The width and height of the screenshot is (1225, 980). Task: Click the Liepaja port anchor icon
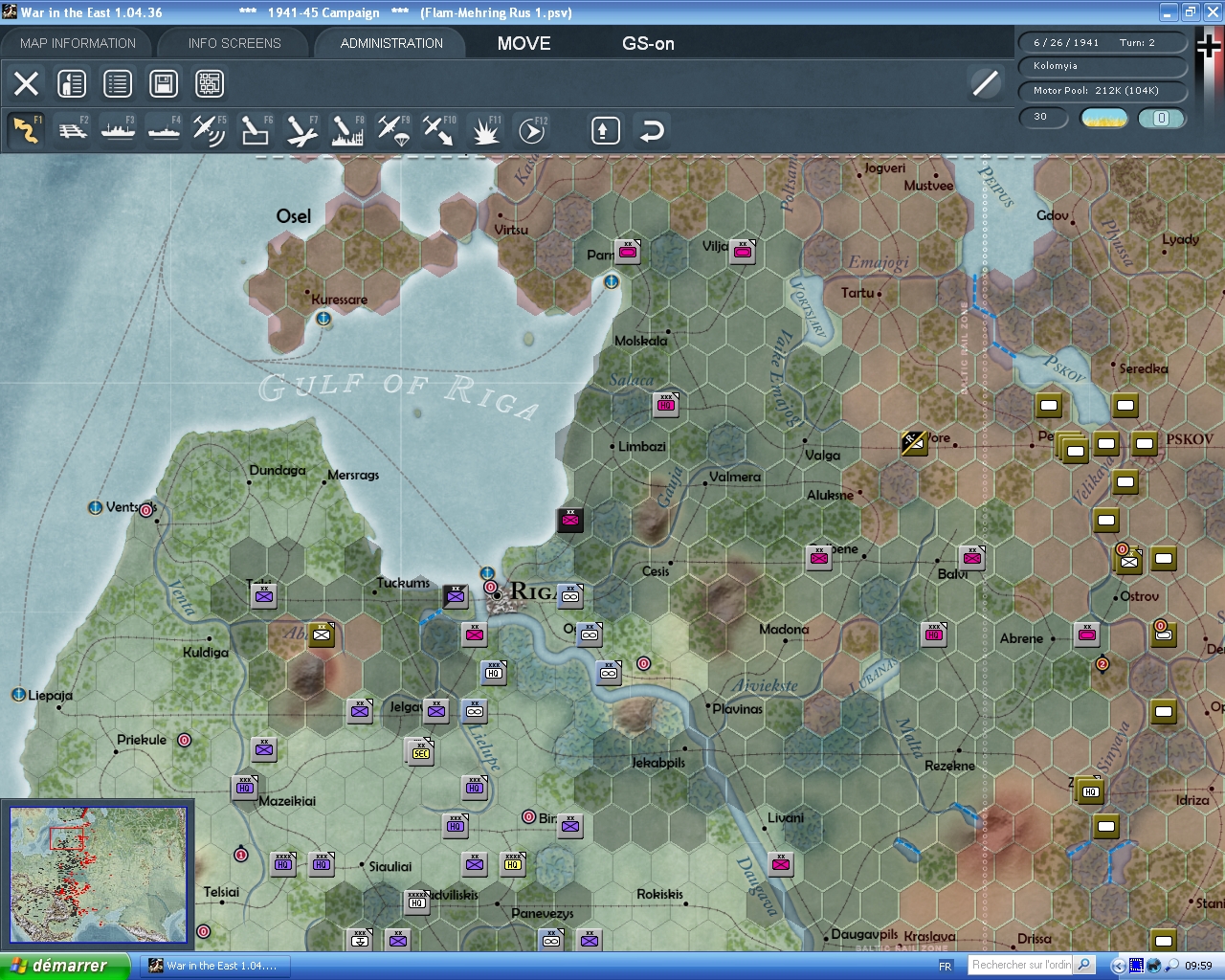click(x=18, y=695)
